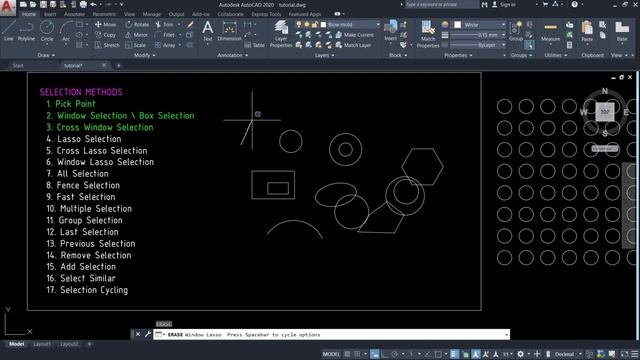640x360 pixels.
Task: Switch to the View ribbon tab
Action: click(129, 14)
